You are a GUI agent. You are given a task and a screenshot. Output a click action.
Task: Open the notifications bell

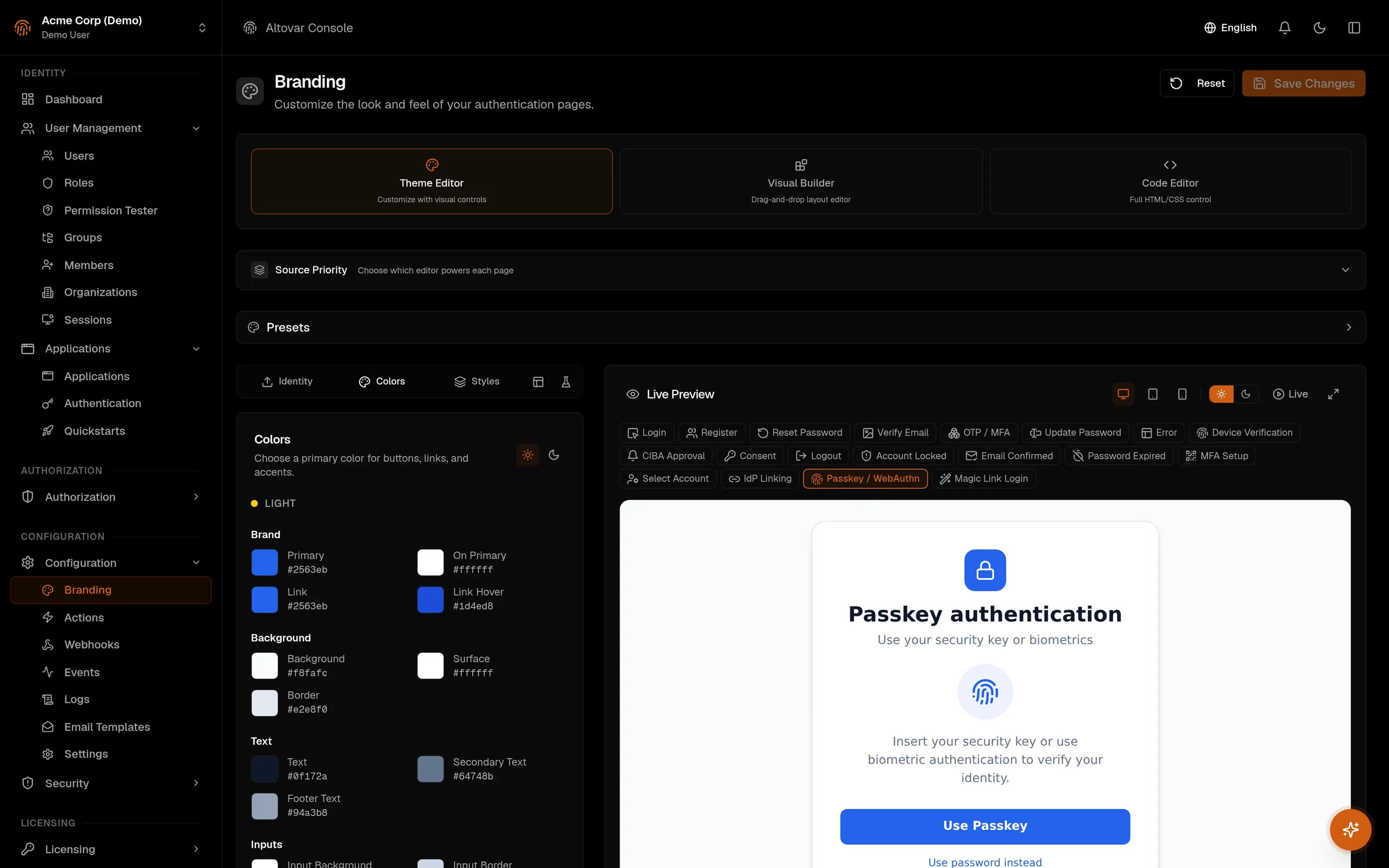[1284, 28]
